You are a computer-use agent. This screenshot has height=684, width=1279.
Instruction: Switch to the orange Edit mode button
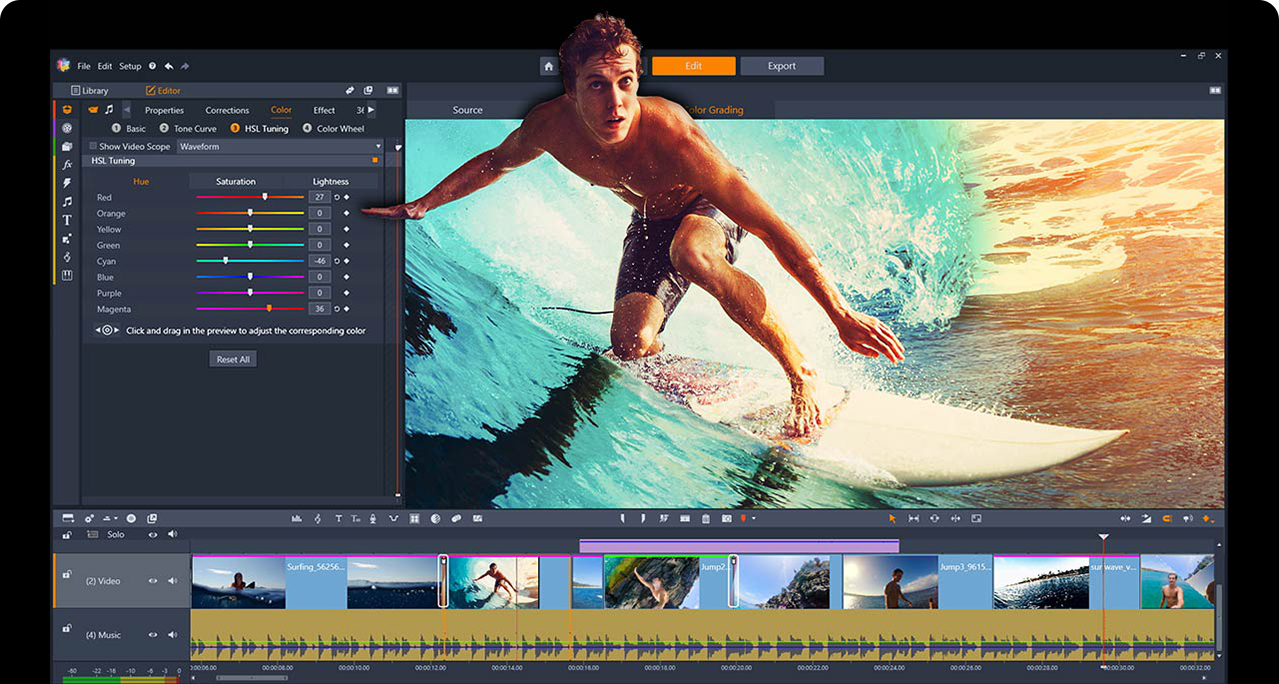(x=693, y=66)
